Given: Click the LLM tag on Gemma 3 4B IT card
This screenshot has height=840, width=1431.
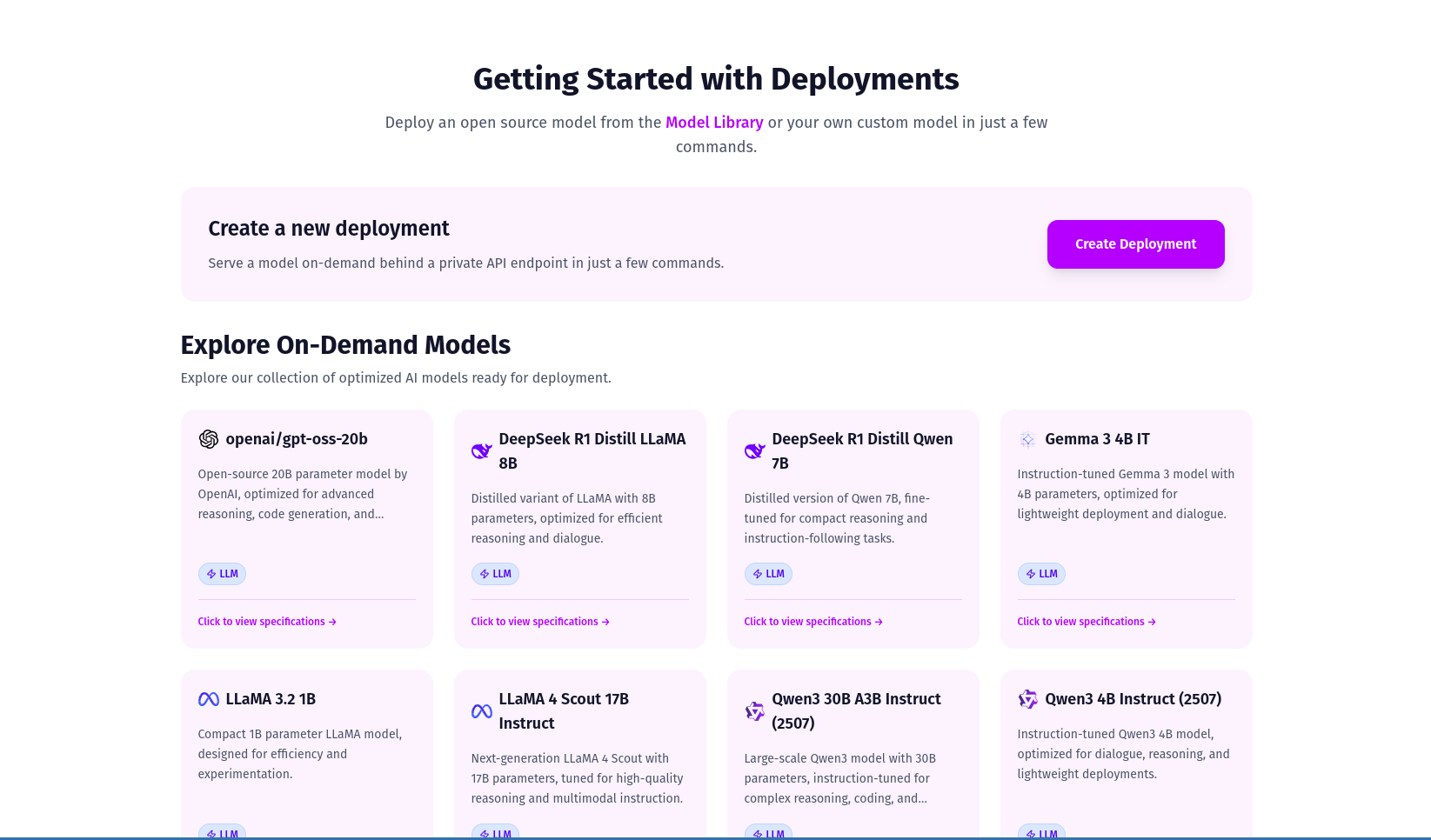Looking at the screenshot, I should pyautogui.click(x=1041, y=574).
